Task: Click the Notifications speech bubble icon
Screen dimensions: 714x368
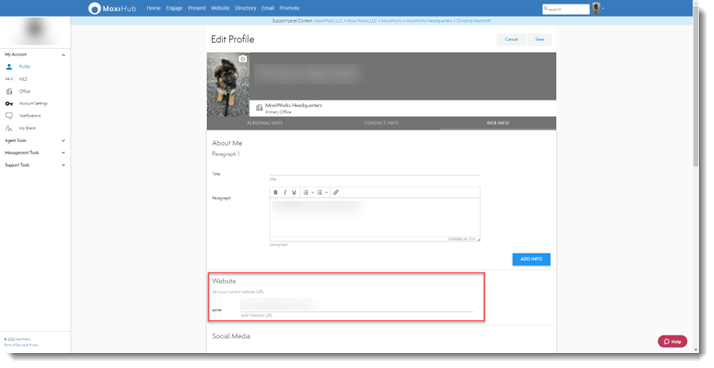Action: [x=9, y=116]
